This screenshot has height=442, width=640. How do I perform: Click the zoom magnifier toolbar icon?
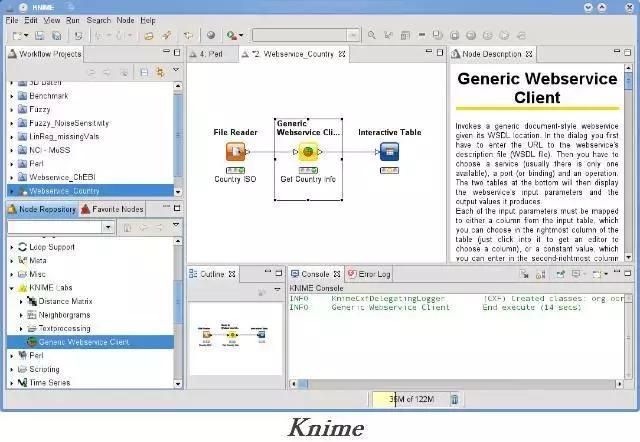[x=371, y=35]
